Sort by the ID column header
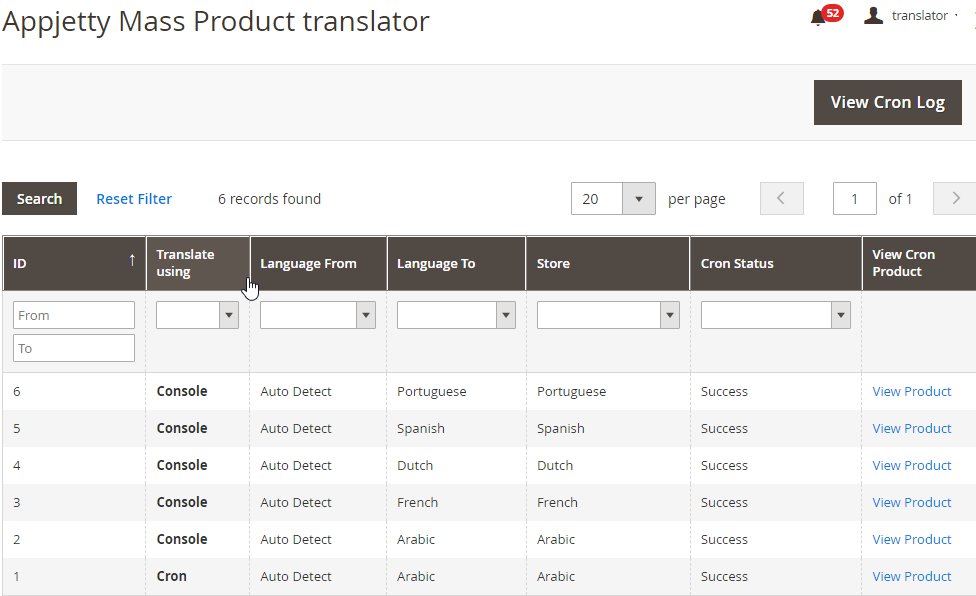The height and width of the screenshot is (596, 976). click(x=74, y=263)
